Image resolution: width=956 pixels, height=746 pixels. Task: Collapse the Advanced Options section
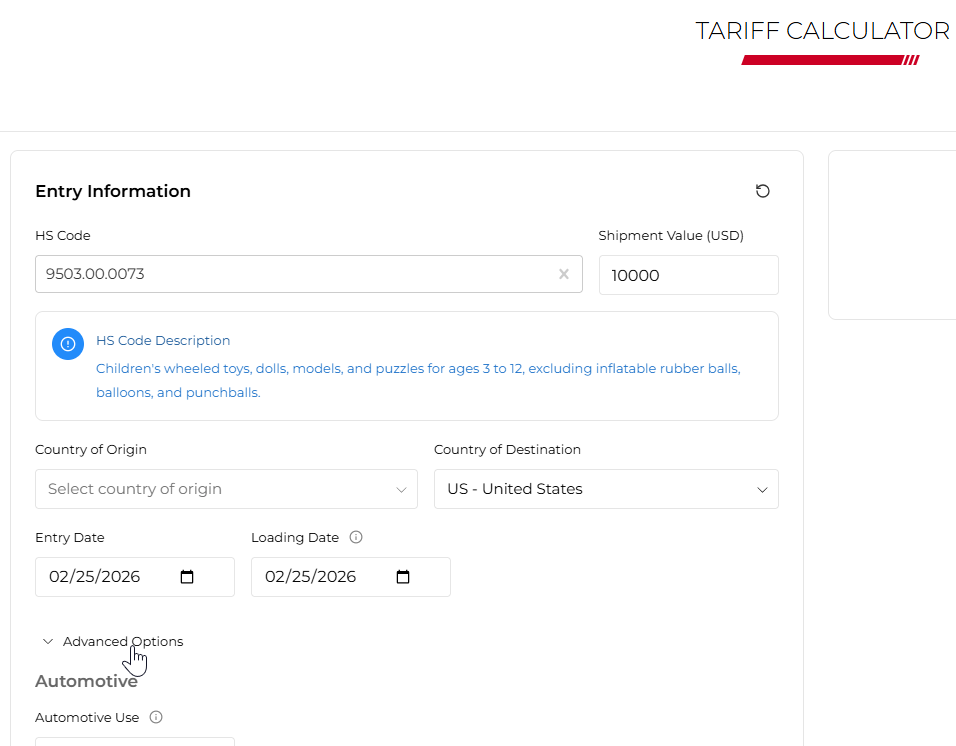(48, 642)
